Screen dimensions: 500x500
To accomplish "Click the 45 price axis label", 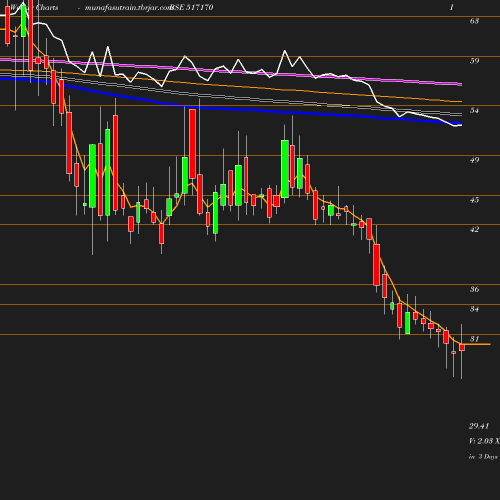I will pyautogui.click(x=474, y=200).
